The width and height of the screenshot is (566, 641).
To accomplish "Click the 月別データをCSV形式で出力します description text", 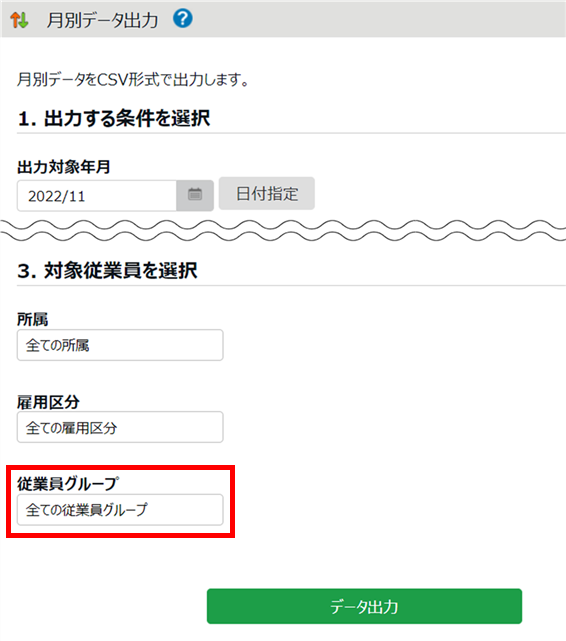I will [x=133, y=80].
